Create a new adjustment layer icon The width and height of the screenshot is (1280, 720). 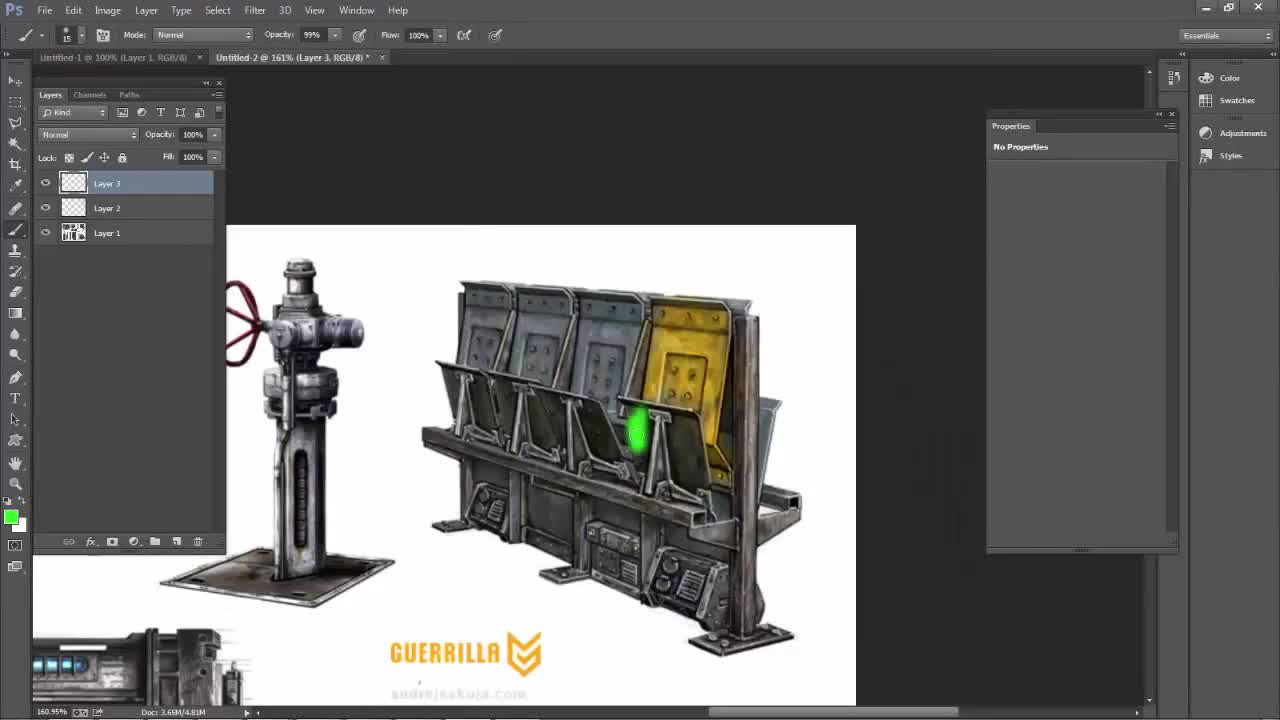133,542
